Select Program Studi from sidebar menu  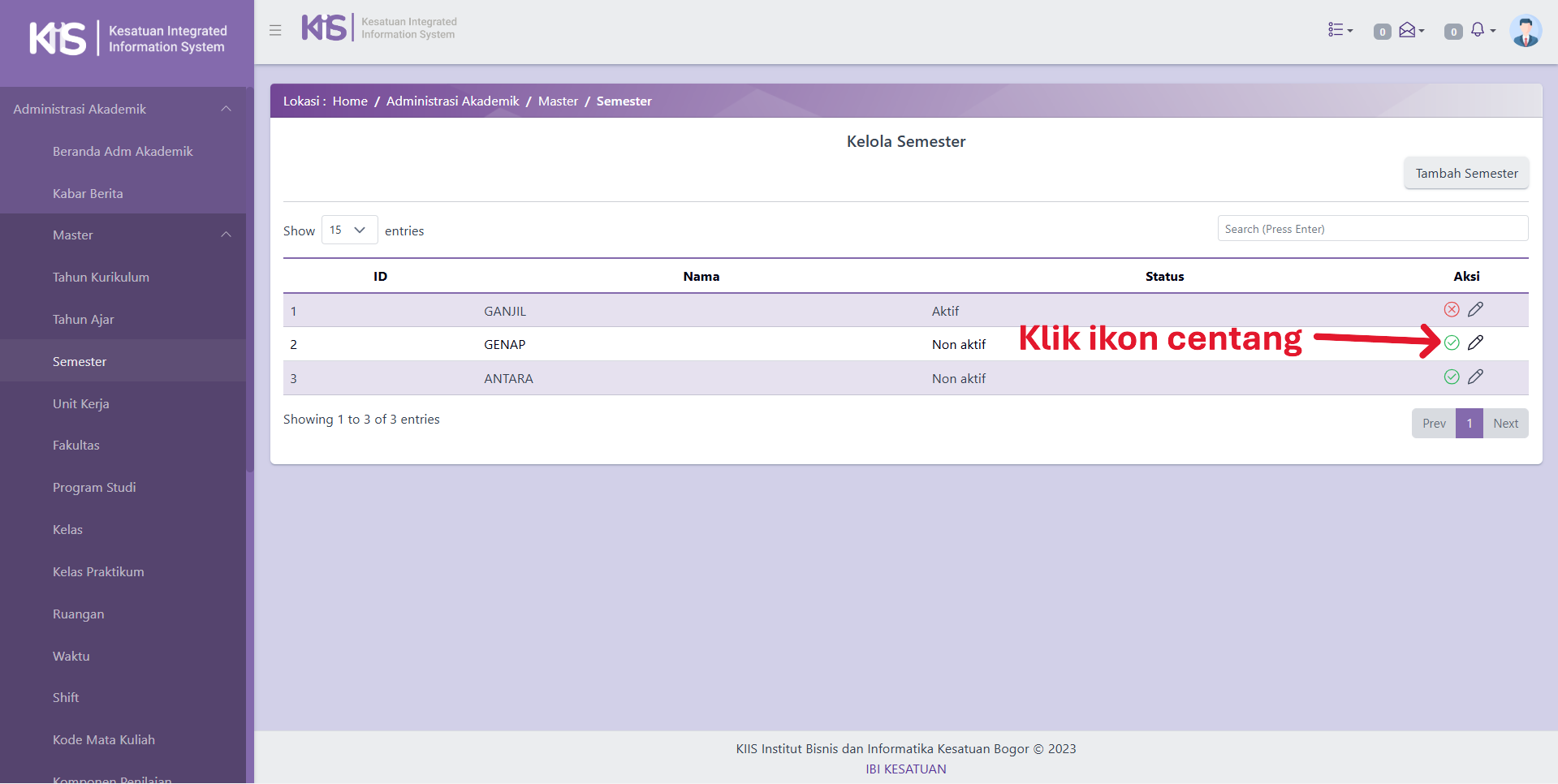(94, 488)
